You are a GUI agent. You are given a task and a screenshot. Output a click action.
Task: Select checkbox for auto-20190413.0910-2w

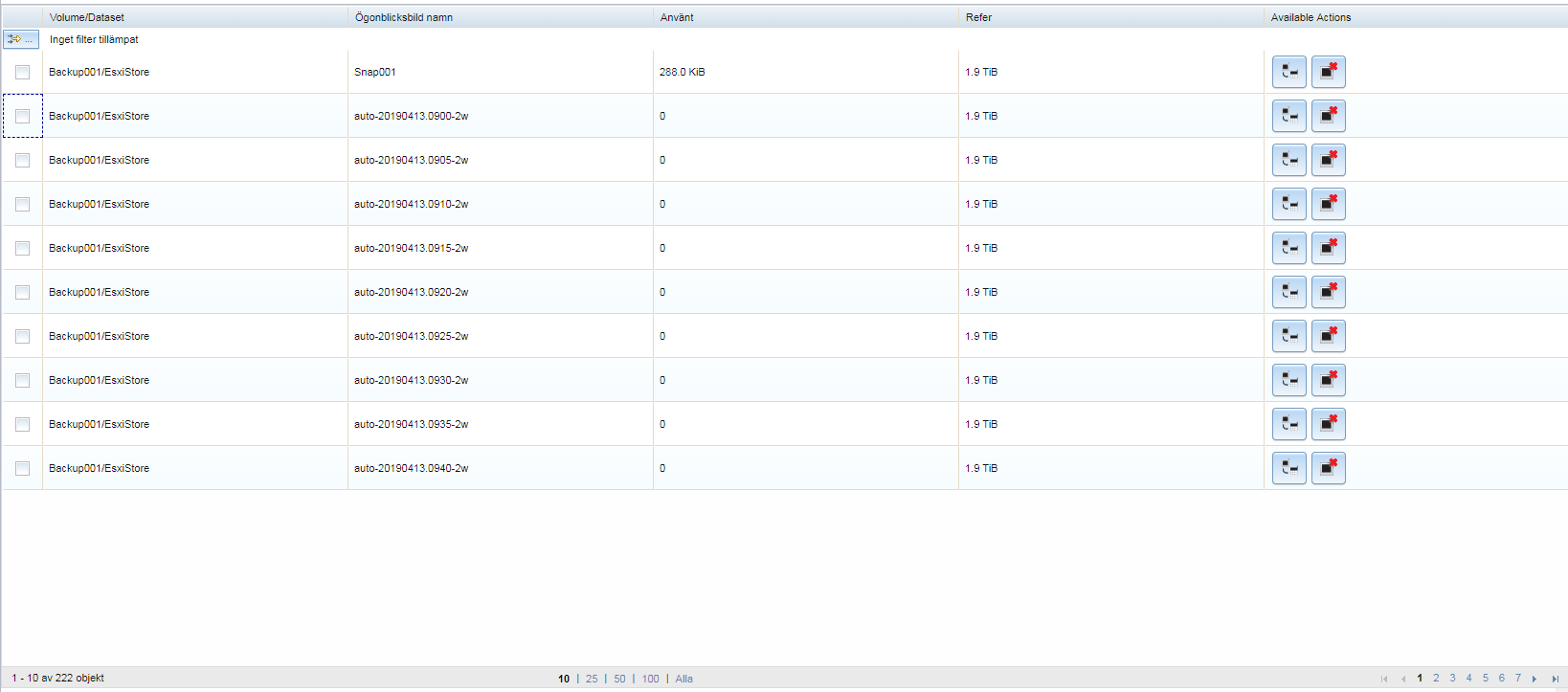click(23, 204)
